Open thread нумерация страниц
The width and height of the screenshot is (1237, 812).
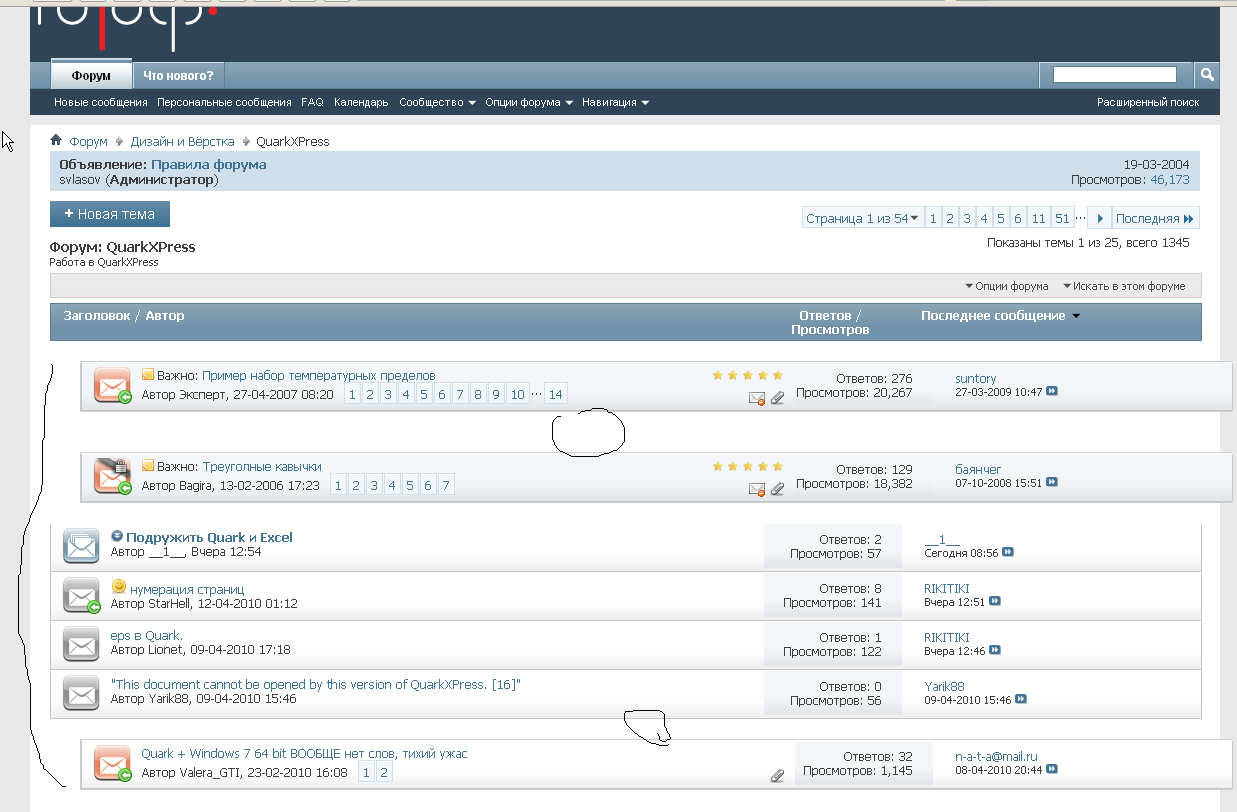(187, 589)
